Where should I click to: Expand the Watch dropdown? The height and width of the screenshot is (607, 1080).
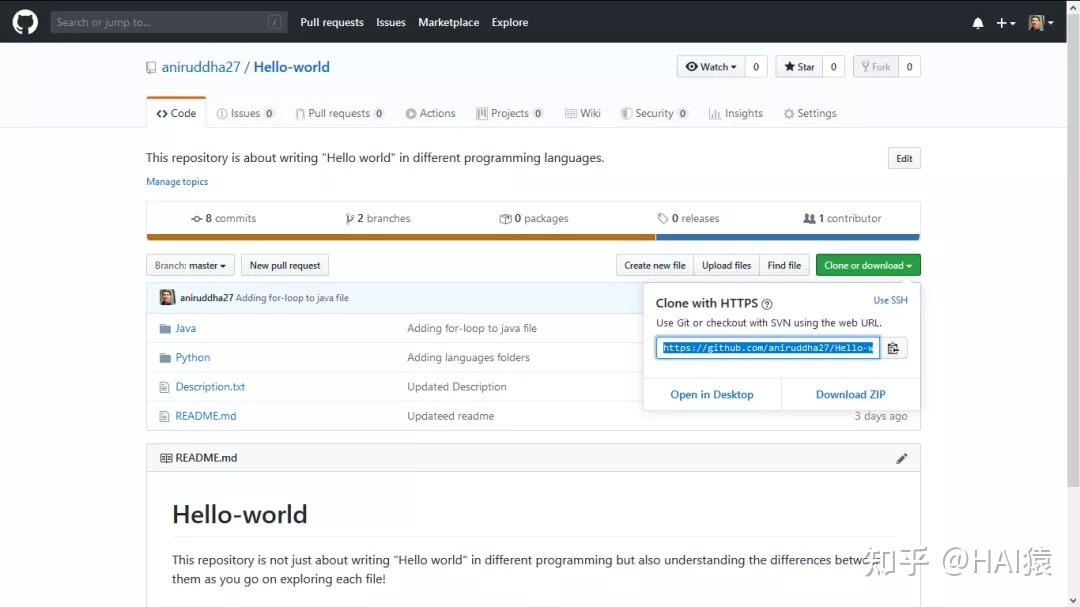711,66
